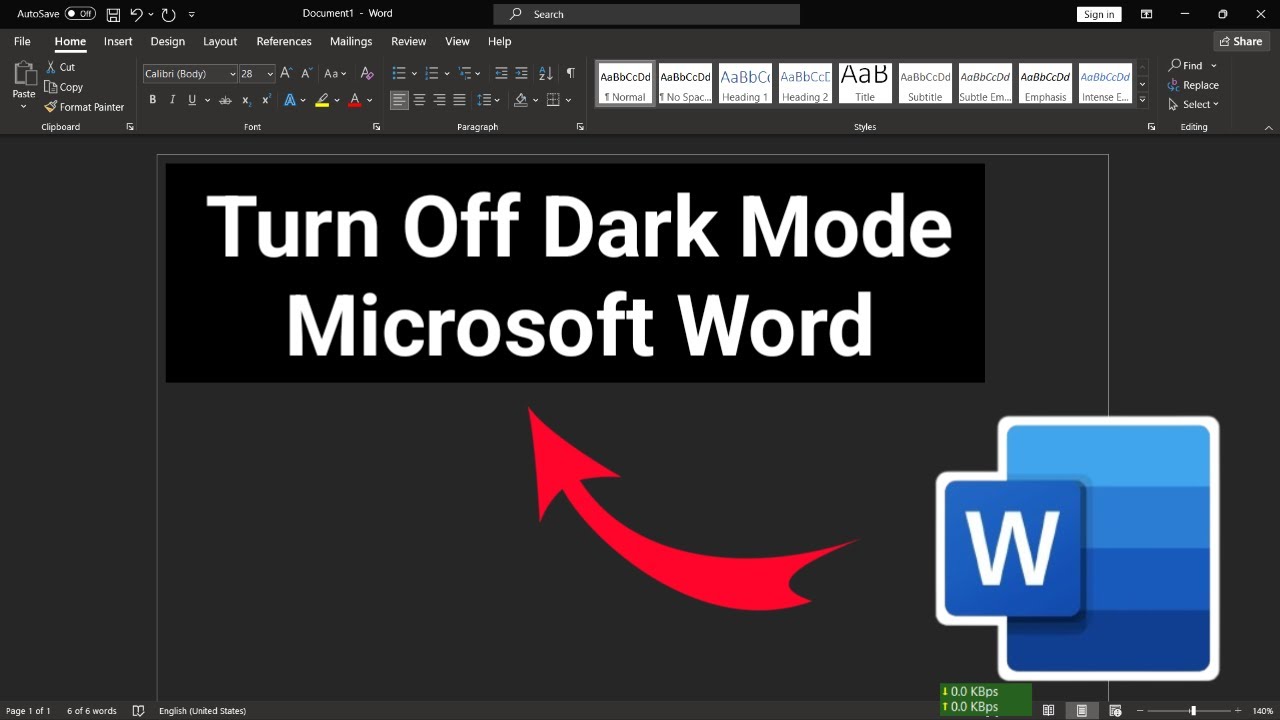Click the Undo arrow icon
This screenshot has width=1280, height=720.
136,14
